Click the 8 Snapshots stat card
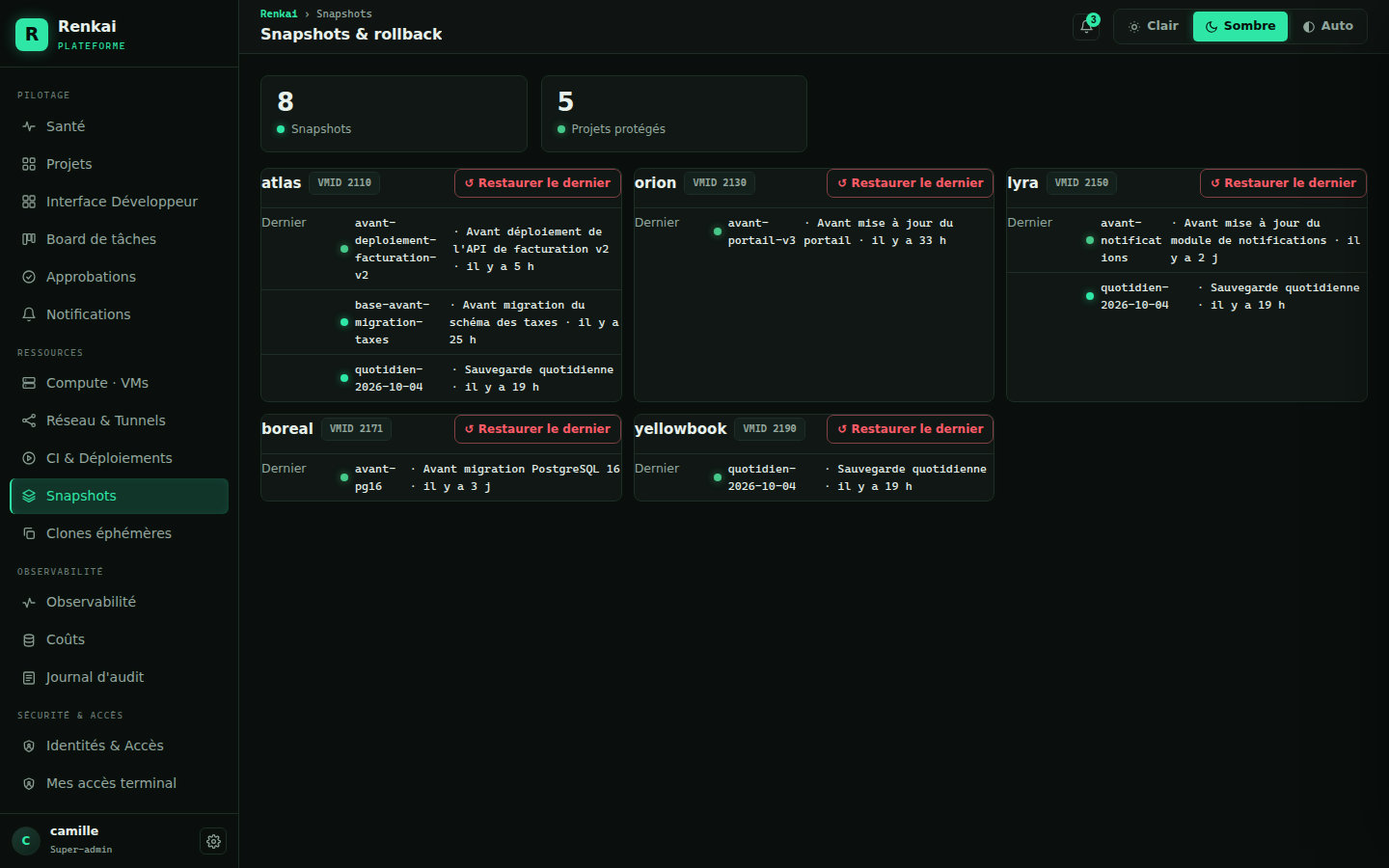The height and width of the screenshot is (868, 1389). 394,114
